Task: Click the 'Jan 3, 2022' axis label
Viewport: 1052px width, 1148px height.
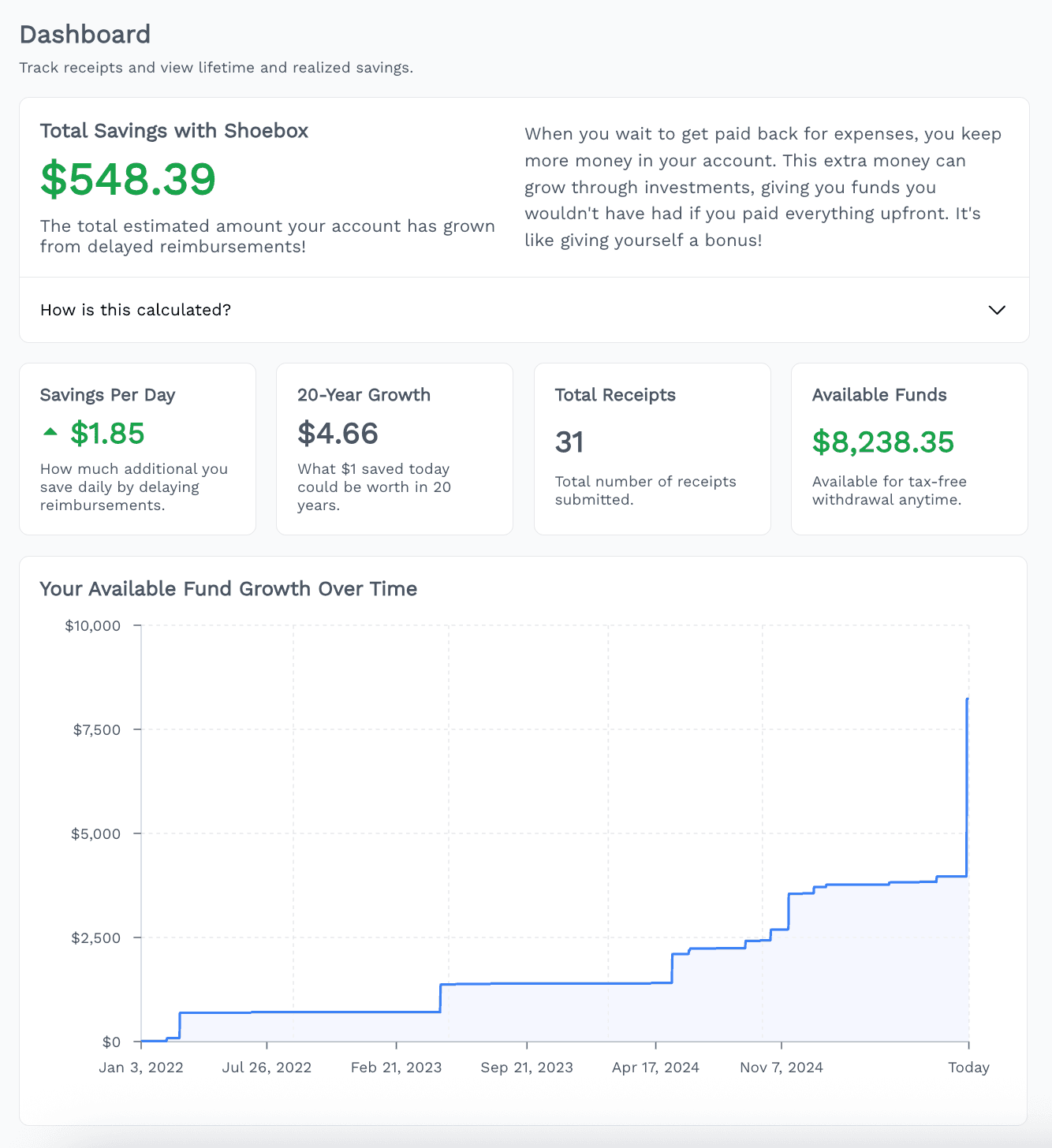Action: (141, 1068)
